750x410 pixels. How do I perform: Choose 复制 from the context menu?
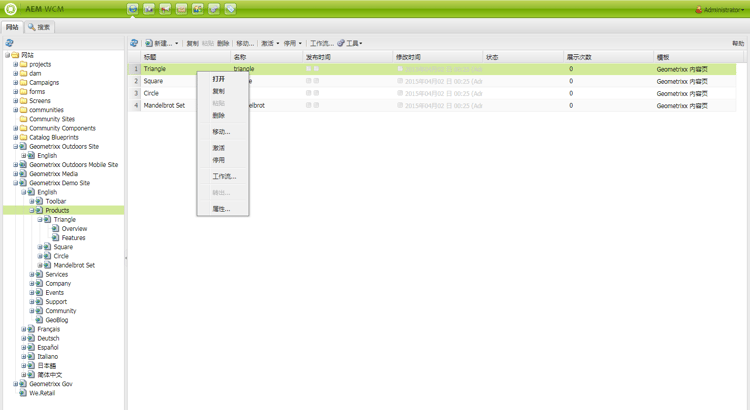[x=222, y=91]
